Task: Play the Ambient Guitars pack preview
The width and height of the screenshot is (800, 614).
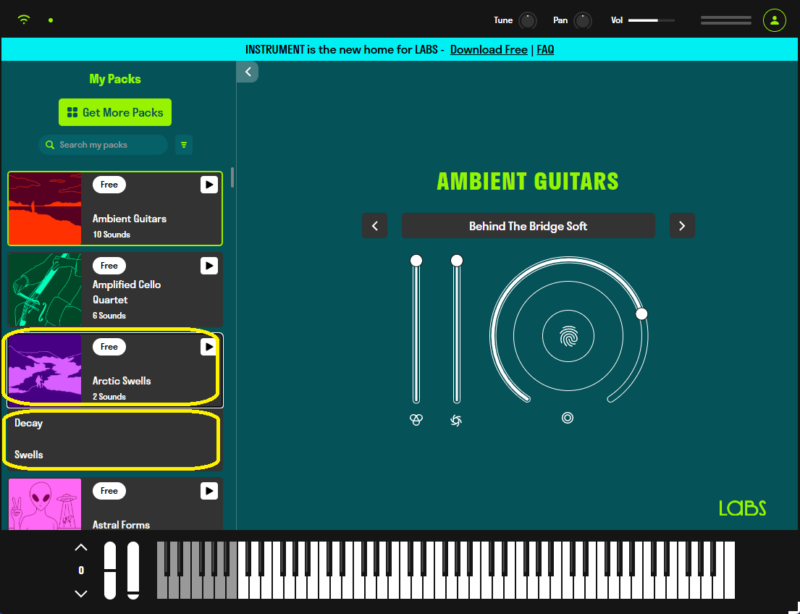Action: [208, 185]
